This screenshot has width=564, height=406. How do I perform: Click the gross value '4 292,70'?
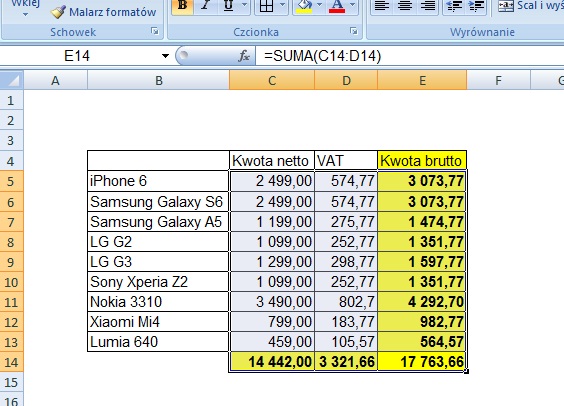pos(422,302)
